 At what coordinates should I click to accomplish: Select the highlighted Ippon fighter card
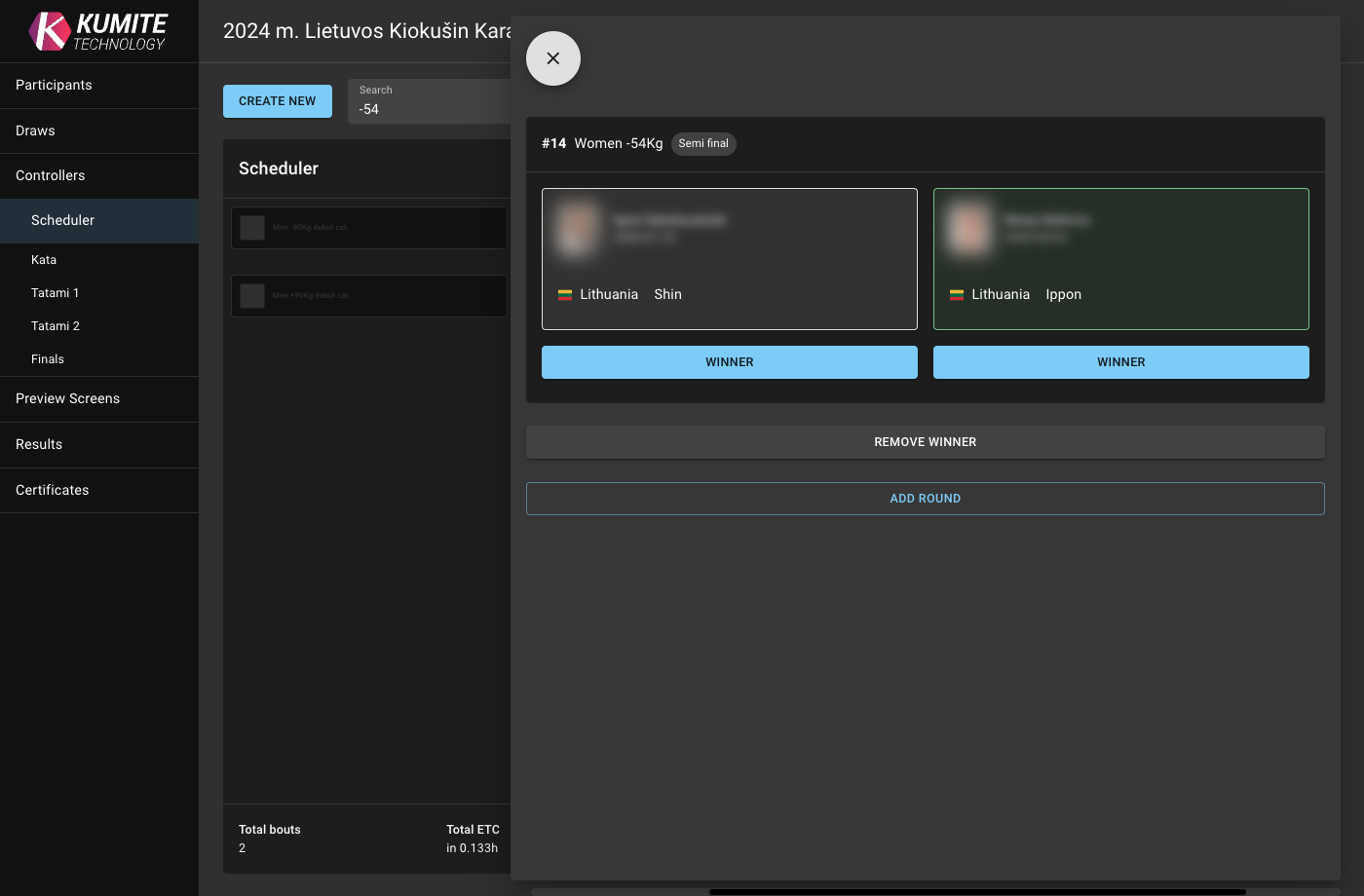point(1121,259)
